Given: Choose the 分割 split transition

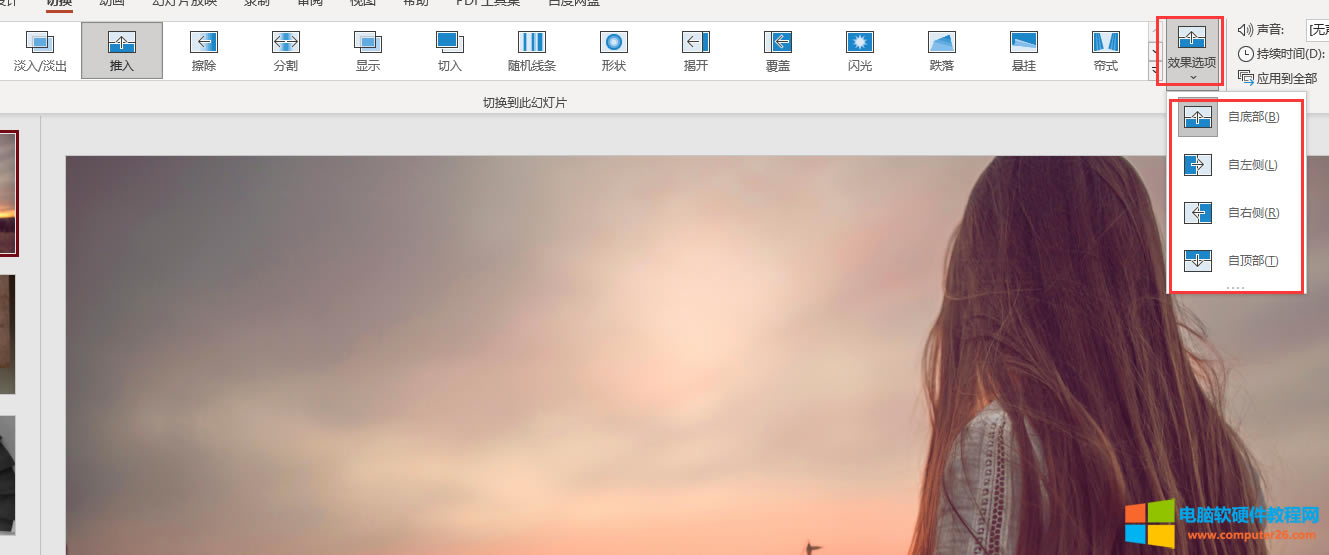Looking at the screenshot, I should pyautogui.click(x=286, y=50).
